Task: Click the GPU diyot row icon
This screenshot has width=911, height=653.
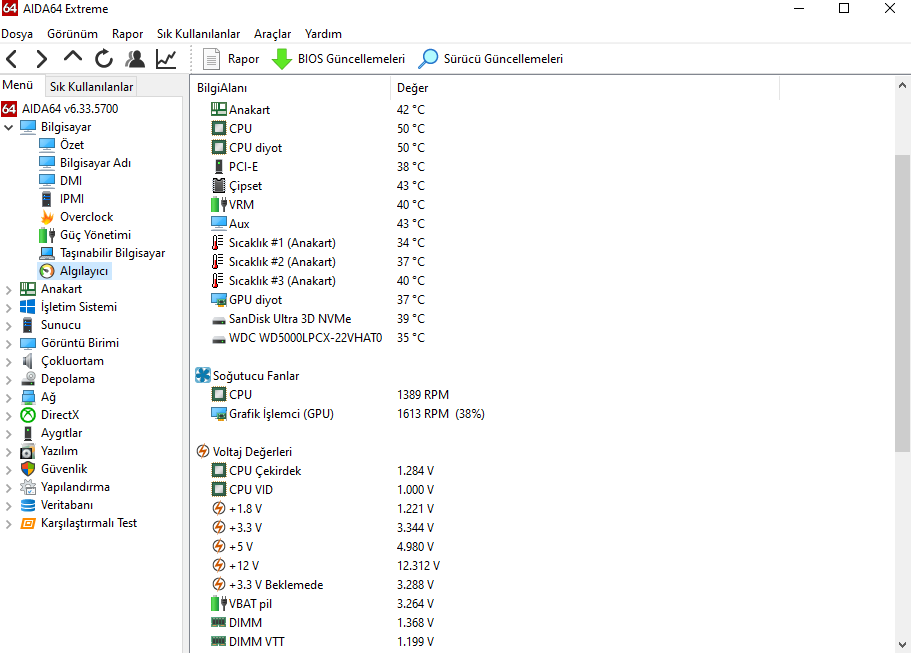Action: click(x=218, y=300)
